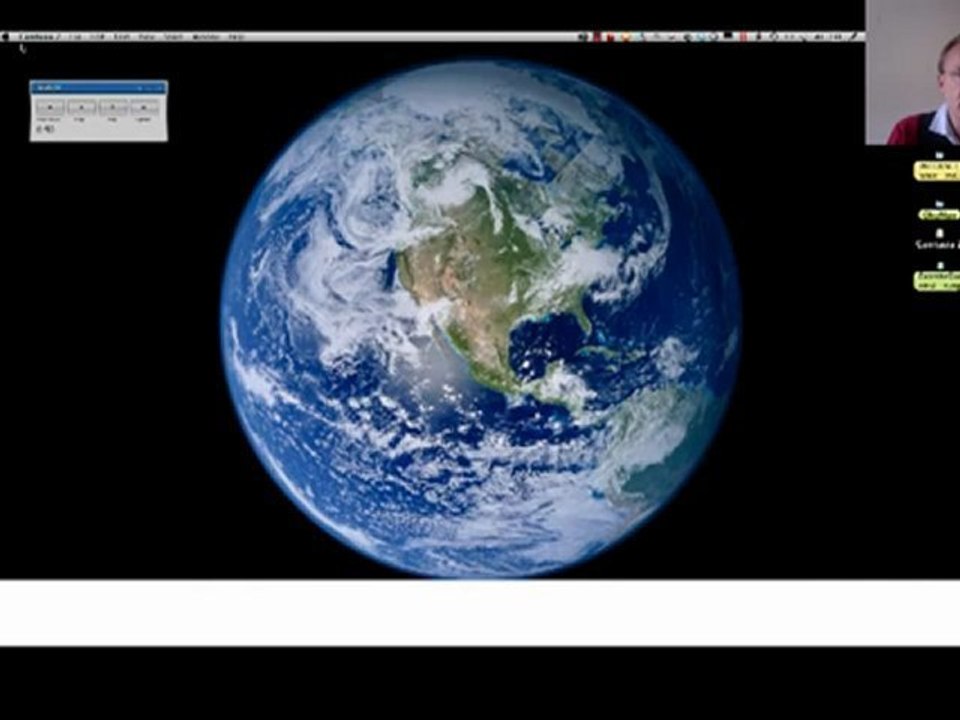Image resolution: width=960 pixels, height=720 pixels.
Task: Open the Apple menu
Action: coord(5,37)
